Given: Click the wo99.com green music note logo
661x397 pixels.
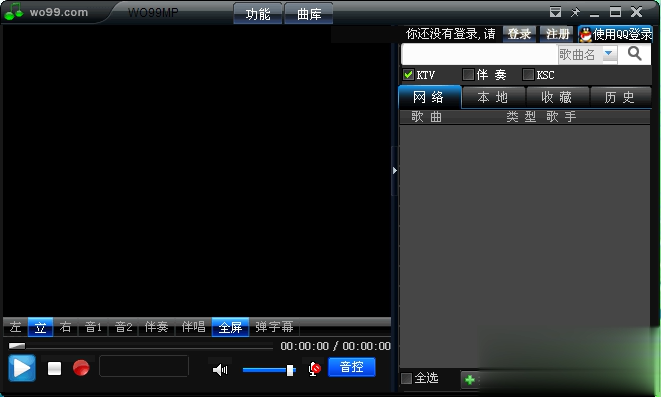Looking at the screenshot, I should tap(14, 11).
